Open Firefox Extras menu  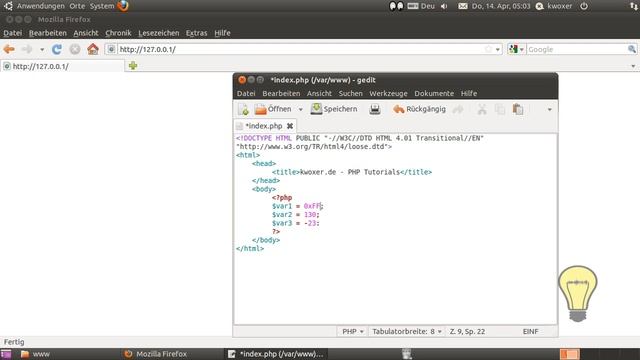pos(196,33)
